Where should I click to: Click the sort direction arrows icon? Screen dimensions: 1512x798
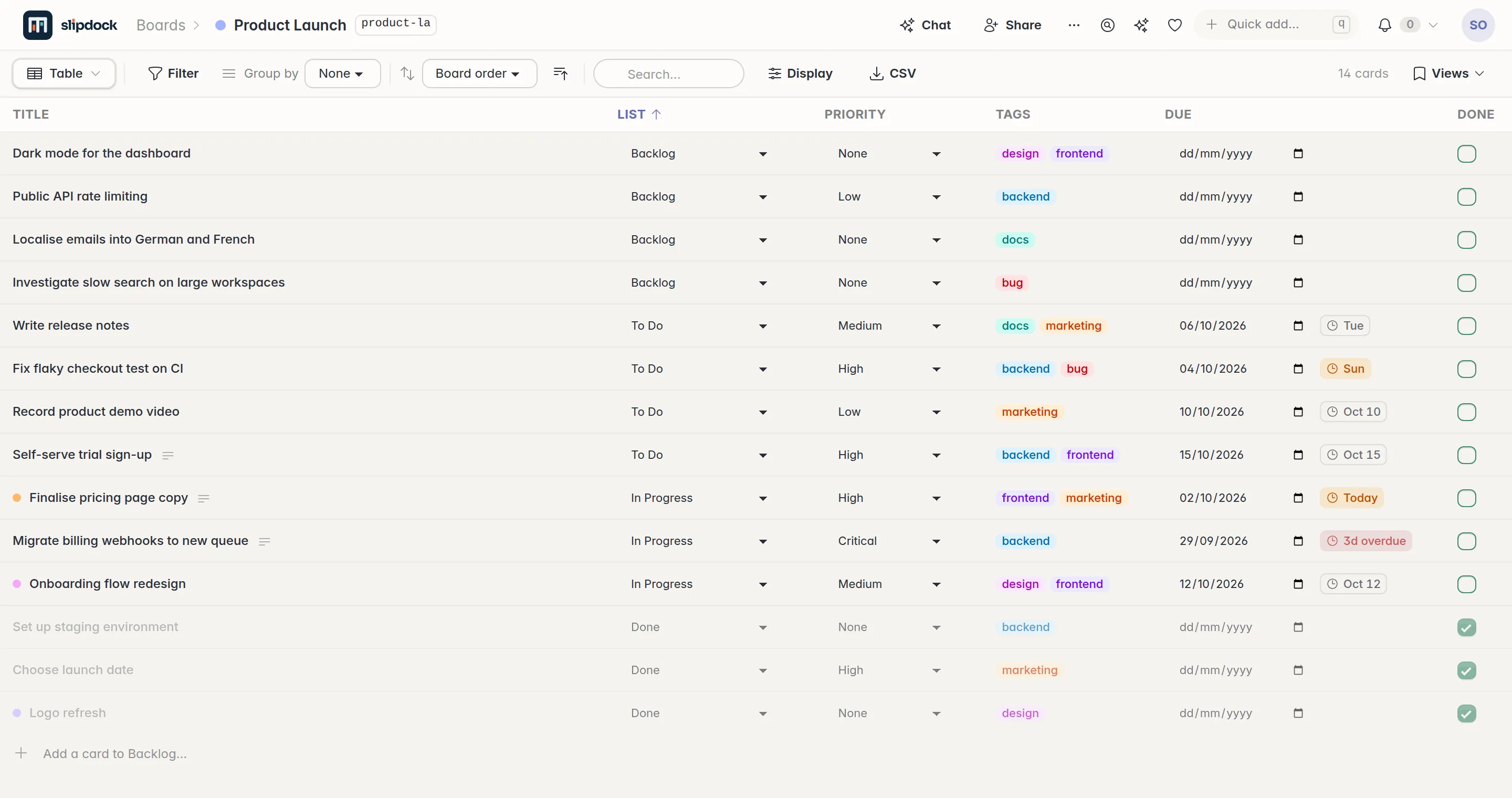click(x=407, y=73)
